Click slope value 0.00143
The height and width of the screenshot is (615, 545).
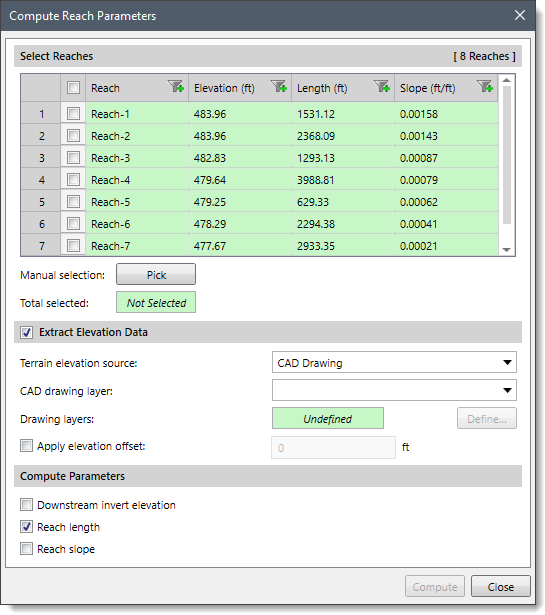(x=419, y=136)
